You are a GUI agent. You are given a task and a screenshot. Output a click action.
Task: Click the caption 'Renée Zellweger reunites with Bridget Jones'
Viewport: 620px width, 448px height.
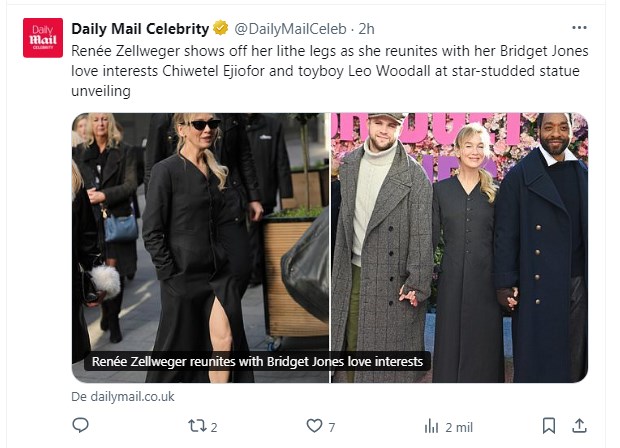(257, 361)
